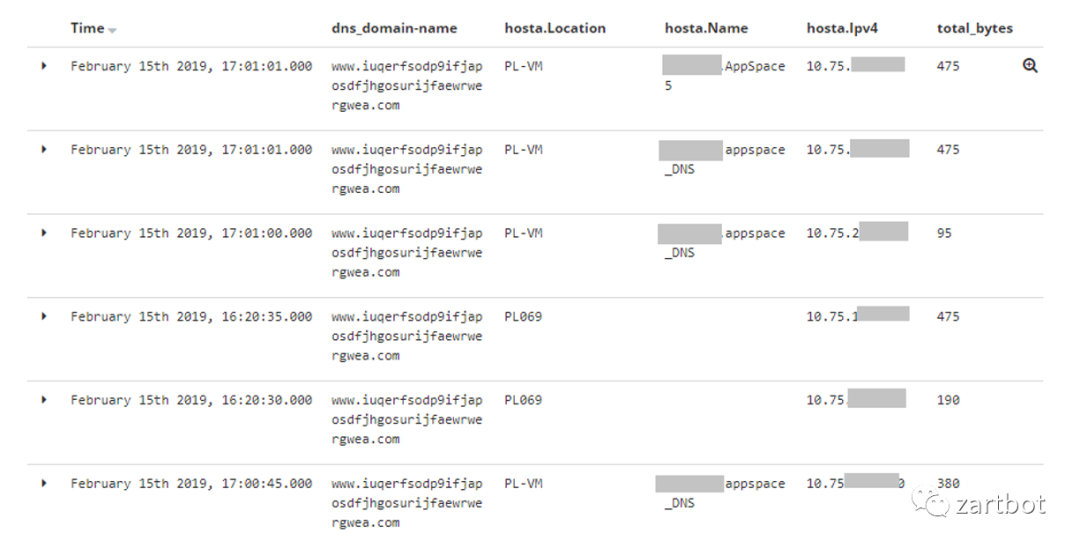Select the first row's domain name text
The image size is (1080, 548).
tap(406, 85)
